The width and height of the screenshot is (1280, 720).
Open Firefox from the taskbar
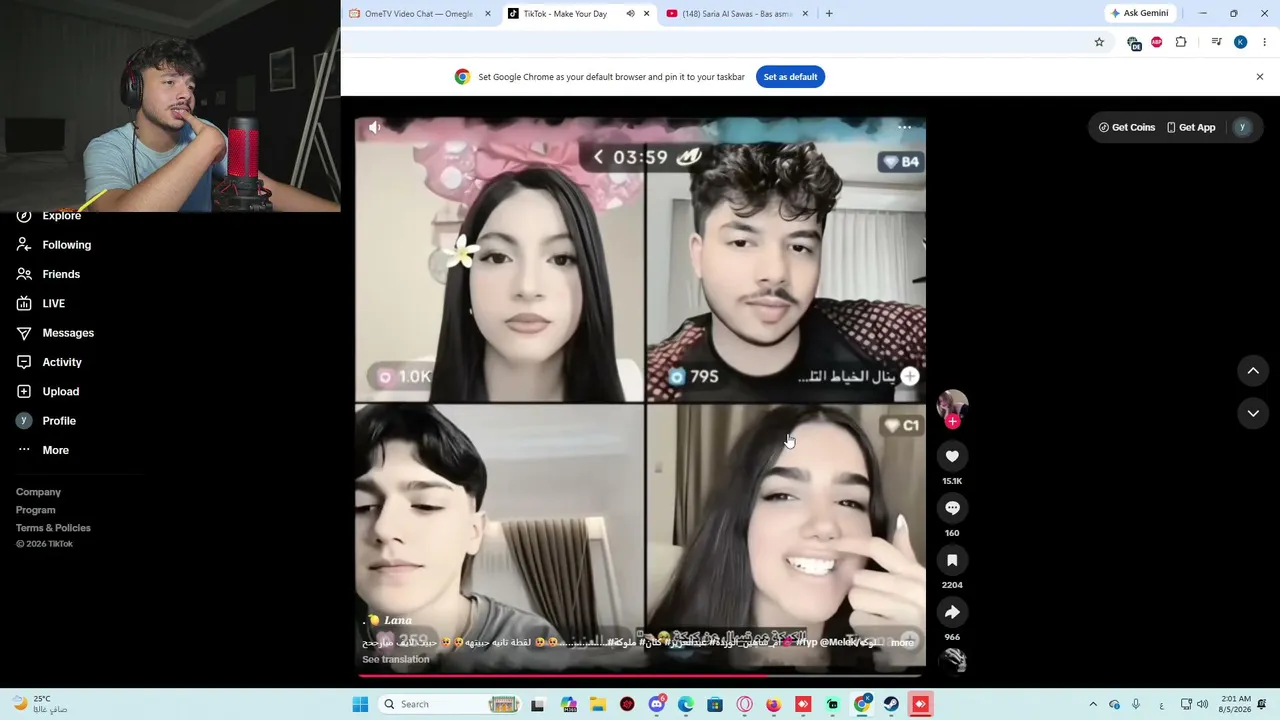(x=773, y=704)
